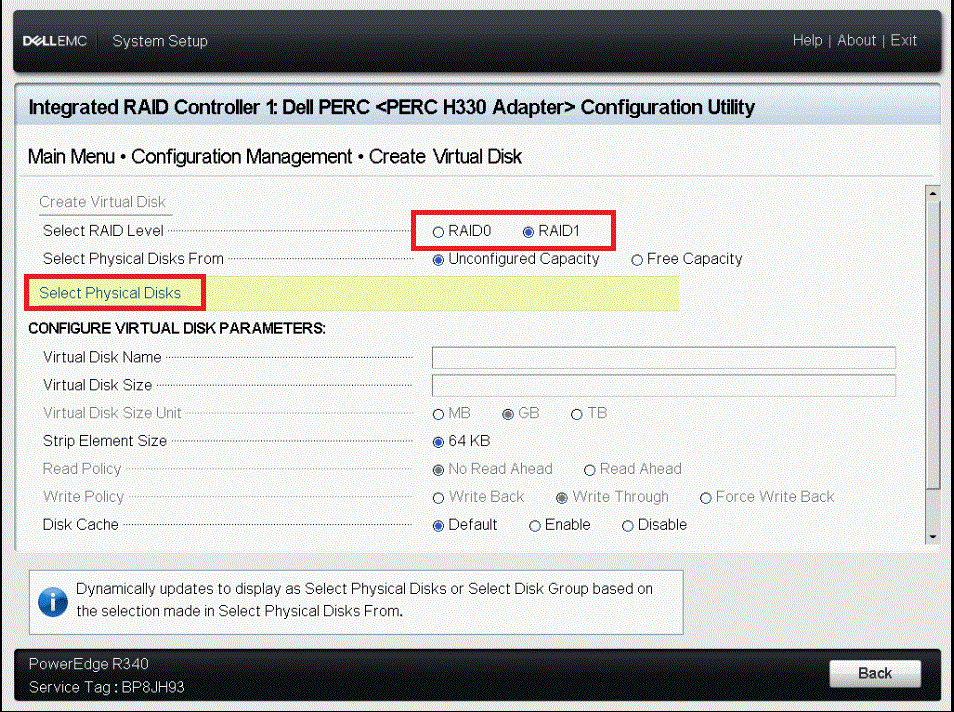Select 64 KB strip element size
Screen dimensions: 954x712
tap(438, 442)
